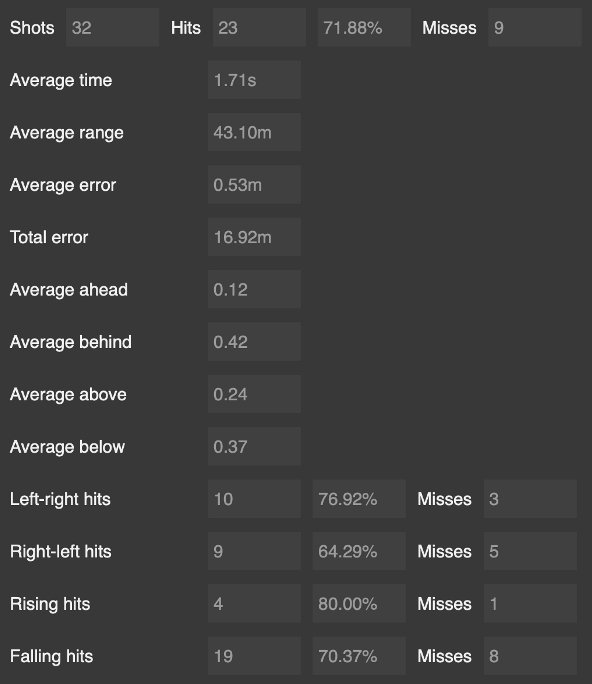Select the Total error field 16.92m

point(254,237)
